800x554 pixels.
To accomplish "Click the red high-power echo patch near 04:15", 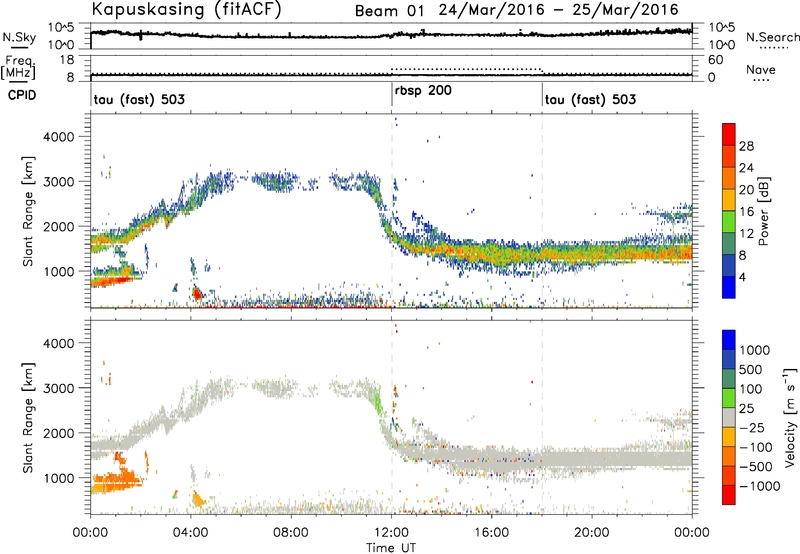I will tap(197, 294).
